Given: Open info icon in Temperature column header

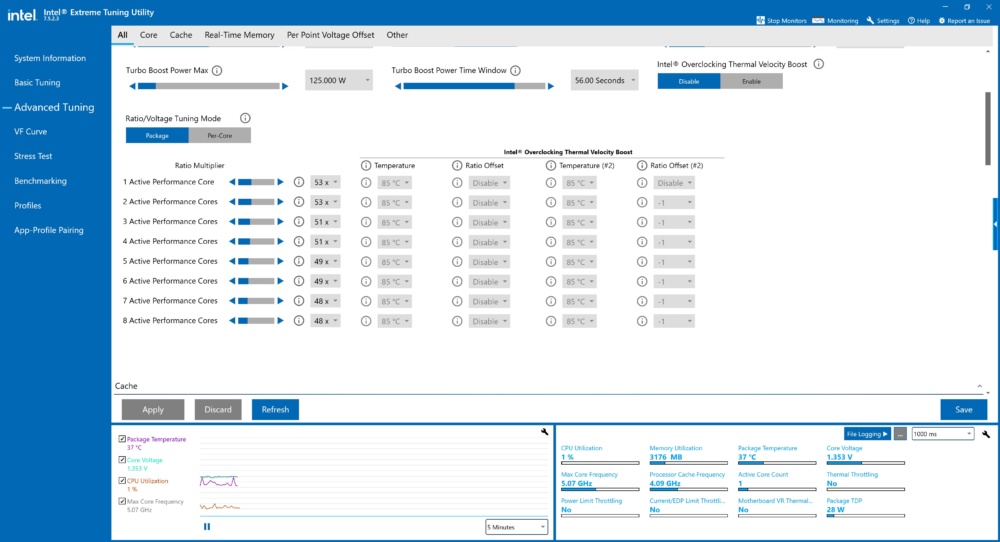Looking at the screenshot, I should (366, 166).
